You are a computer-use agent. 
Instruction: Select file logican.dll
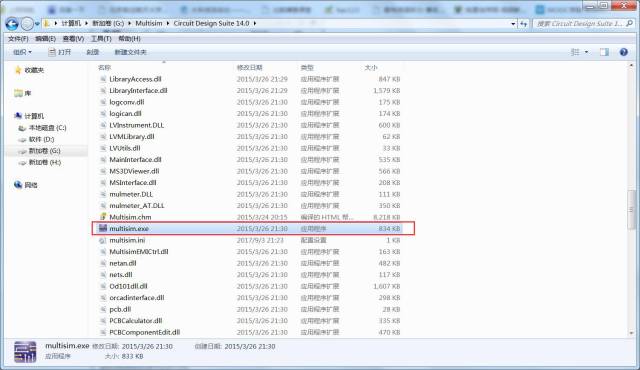[125, 113]
